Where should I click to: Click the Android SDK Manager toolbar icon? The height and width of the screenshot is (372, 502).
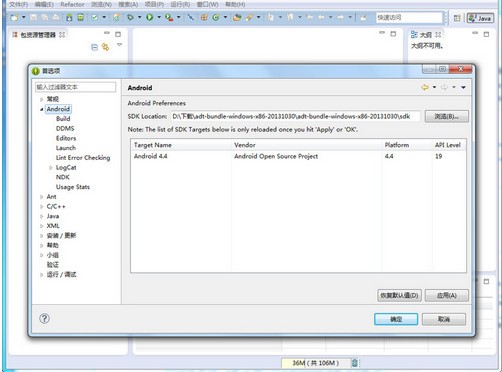[69, 17]
